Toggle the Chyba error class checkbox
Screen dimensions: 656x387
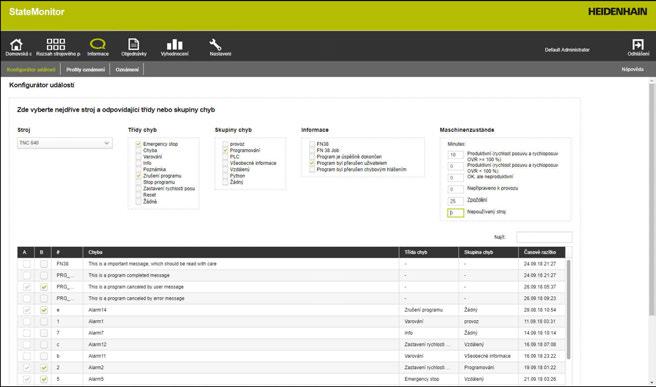pos(138,150)
